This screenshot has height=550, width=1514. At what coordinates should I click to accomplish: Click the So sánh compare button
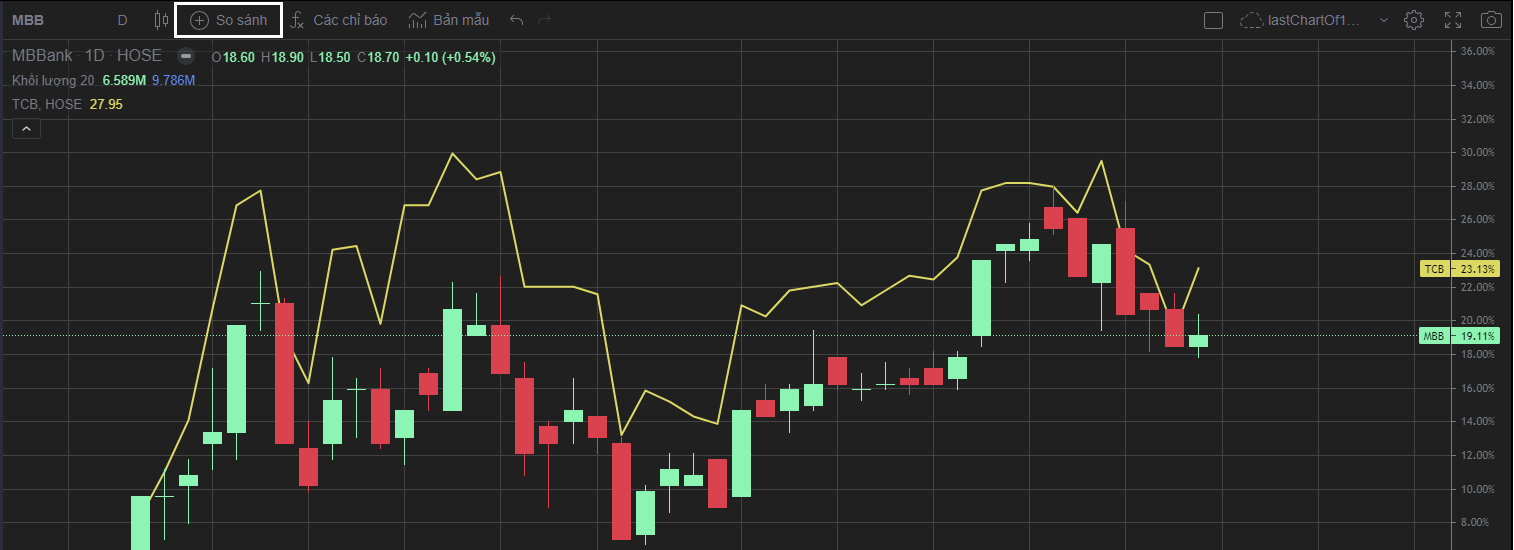click(x=228, y=20)
